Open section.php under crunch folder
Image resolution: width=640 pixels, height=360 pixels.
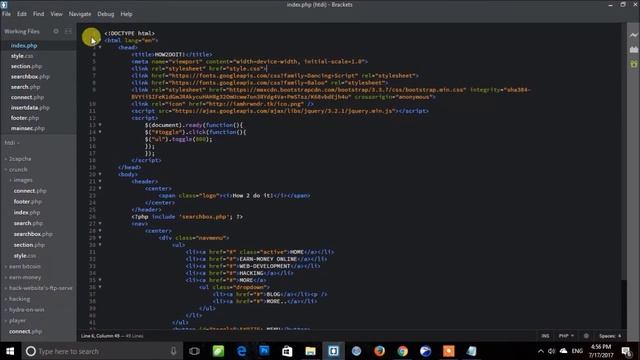(29, 245)
